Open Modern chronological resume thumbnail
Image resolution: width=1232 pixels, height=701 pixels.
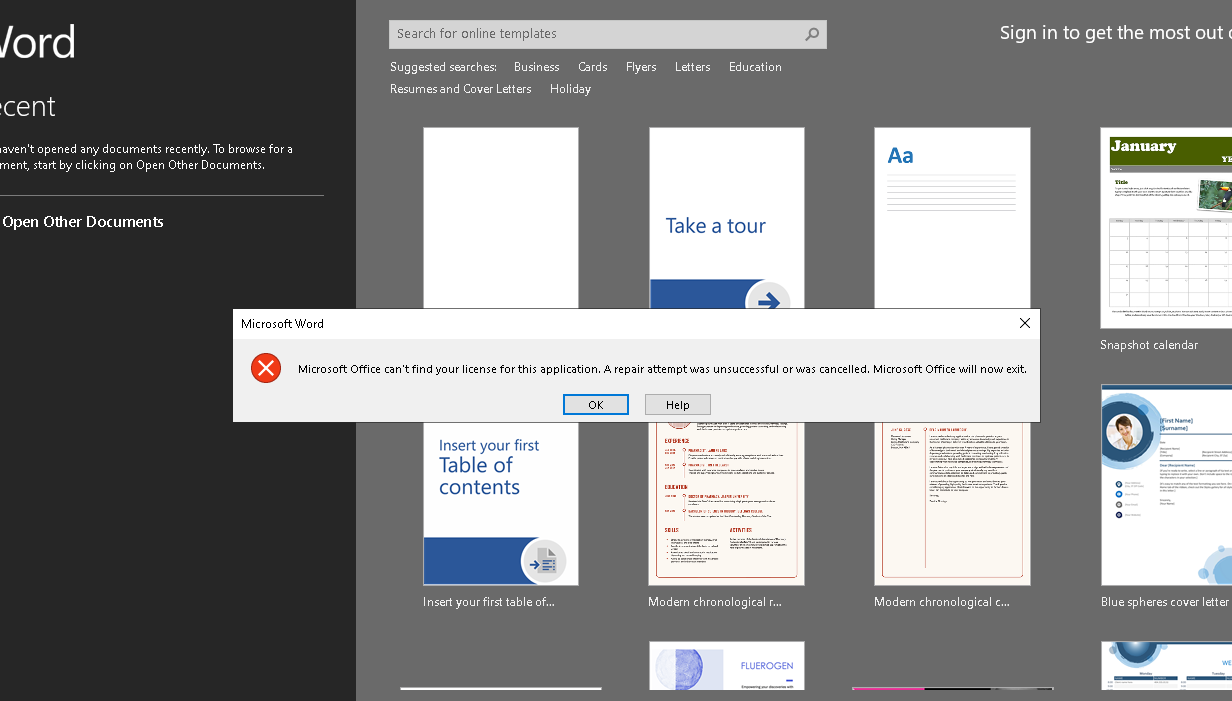coord(727,504)
